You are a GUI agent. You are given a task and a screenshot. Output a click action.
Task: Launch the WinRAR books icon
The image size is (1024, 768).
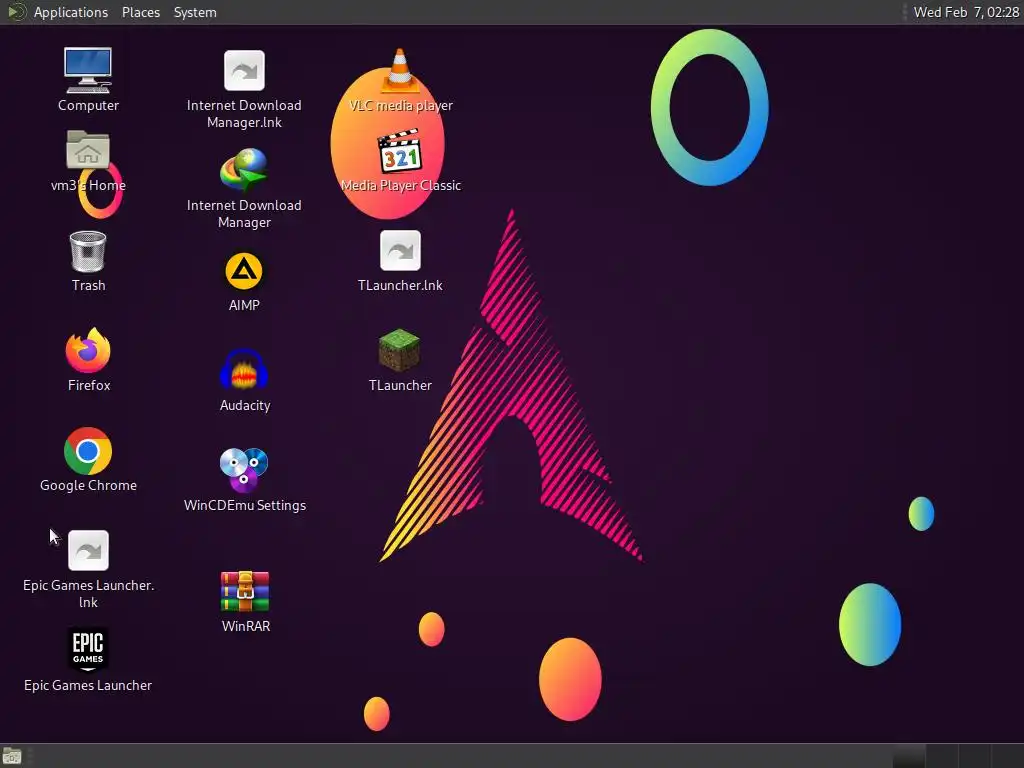point(245,592)
